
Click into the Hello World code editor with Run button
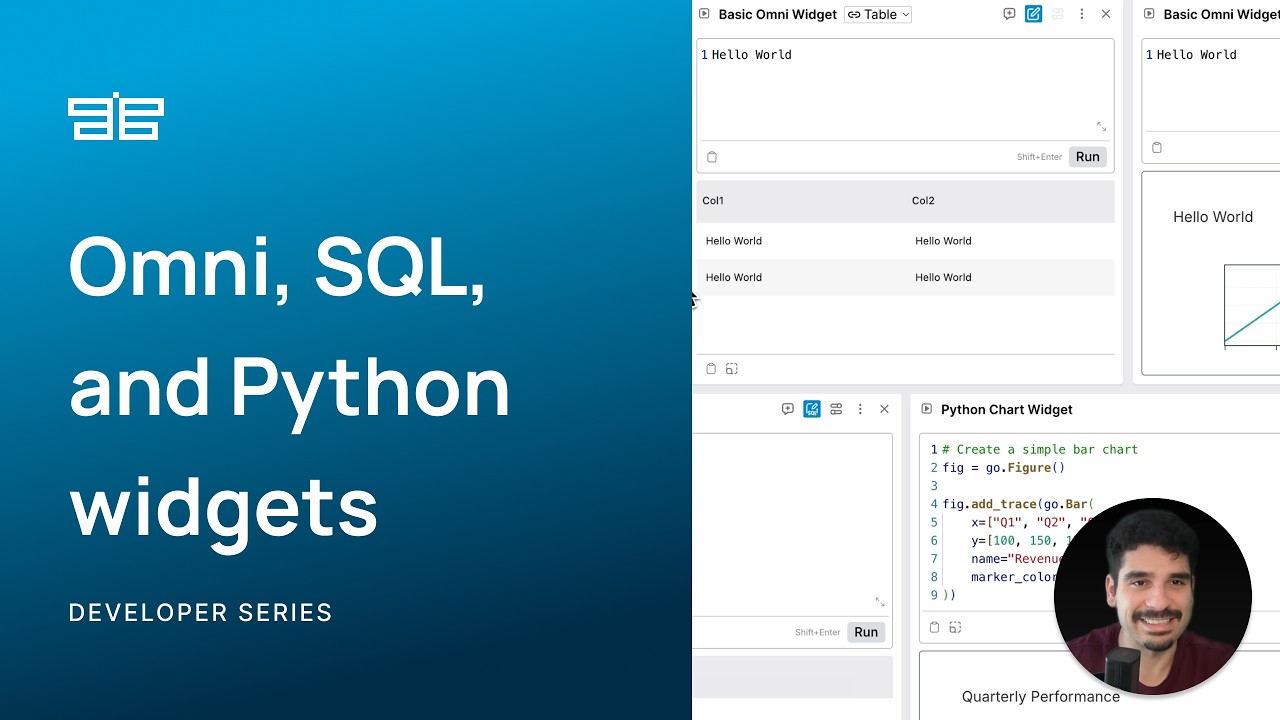pos(905,90)
